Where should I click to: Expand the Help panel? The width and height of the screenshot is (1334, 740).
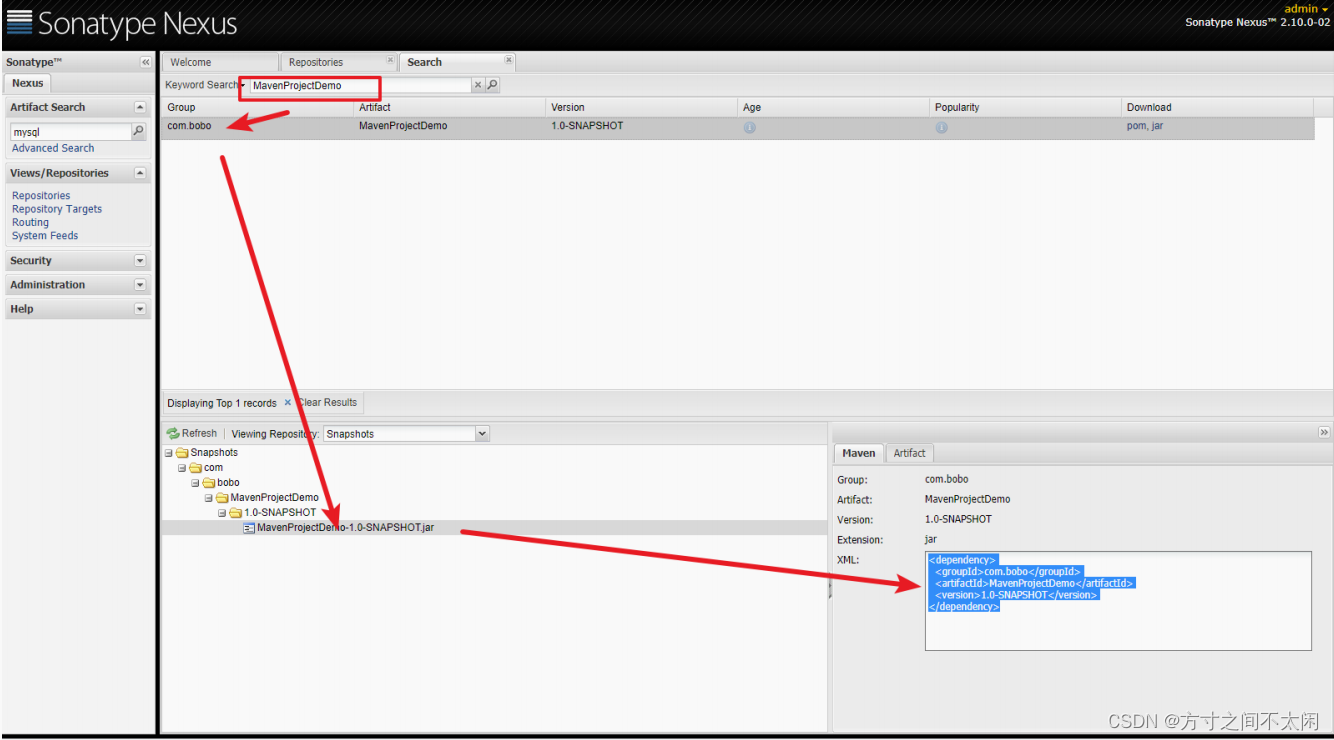pyautogui.click(x=140, y=309)
